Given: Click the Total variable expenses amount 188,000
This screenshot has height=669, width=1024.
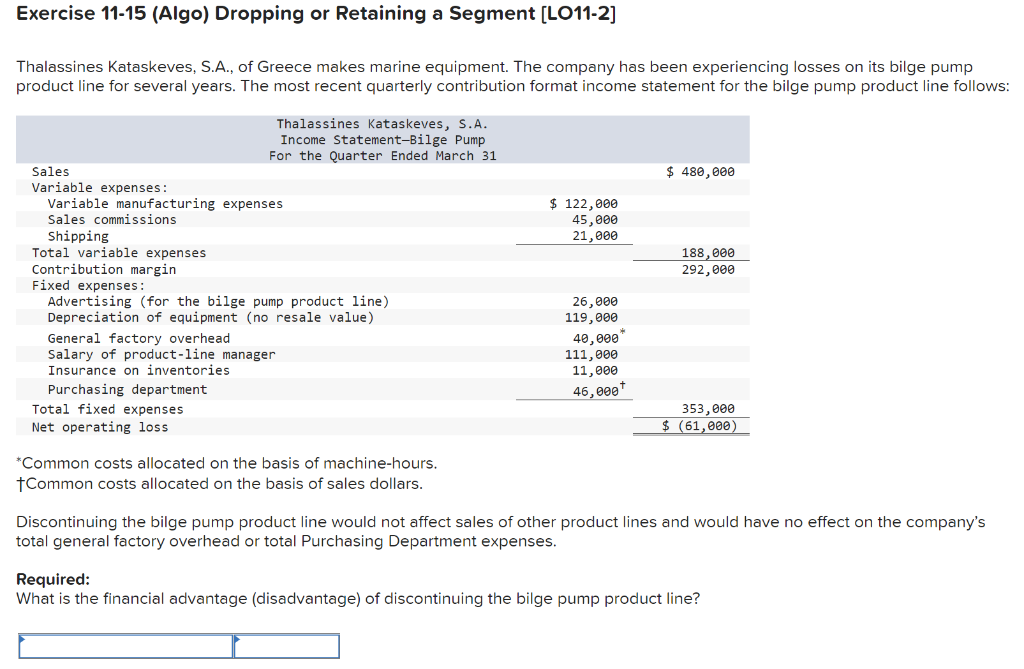Looking at the screenshot, I should [711, 252].
